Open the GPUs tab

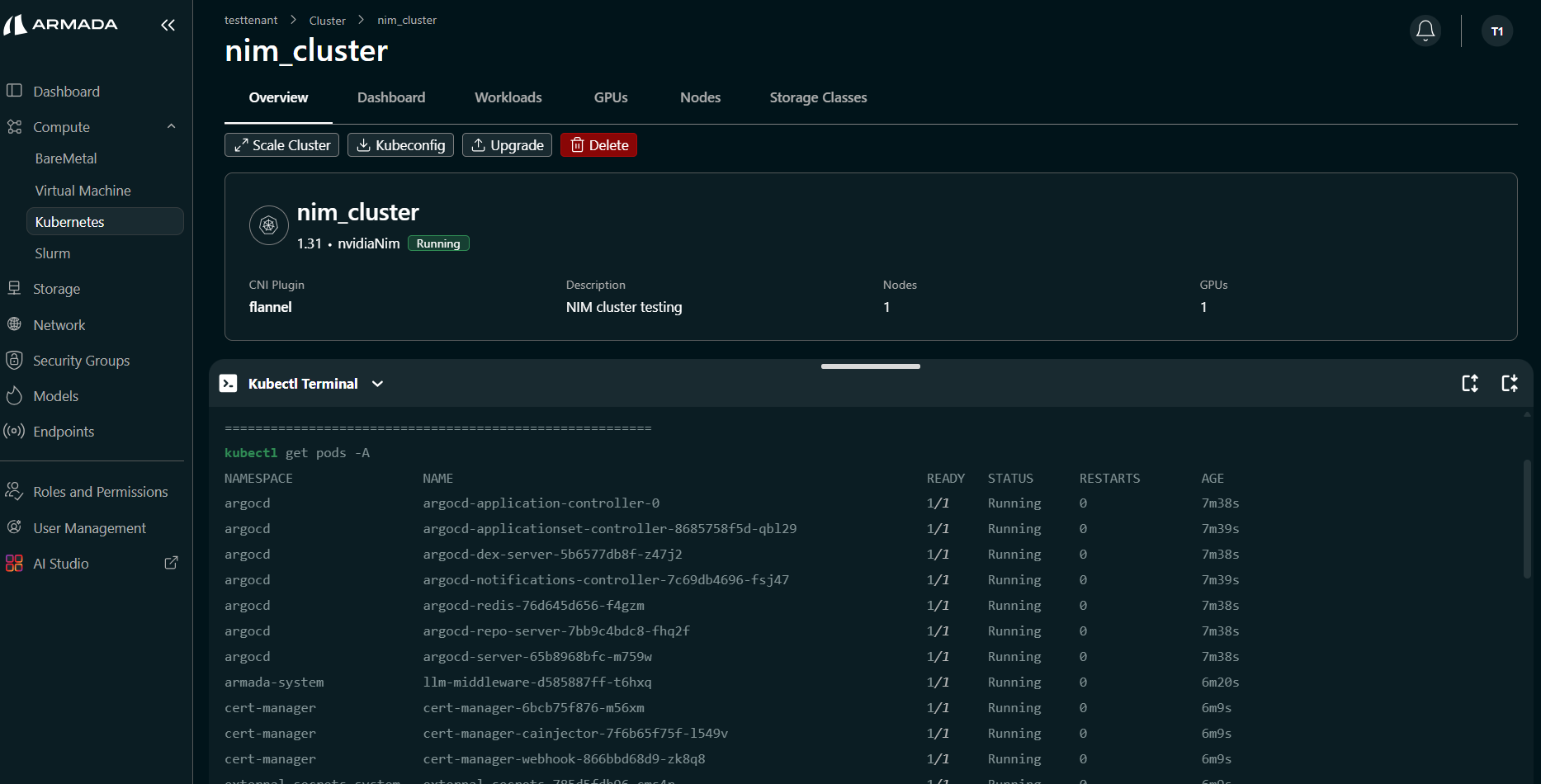(x=610, y=97)
